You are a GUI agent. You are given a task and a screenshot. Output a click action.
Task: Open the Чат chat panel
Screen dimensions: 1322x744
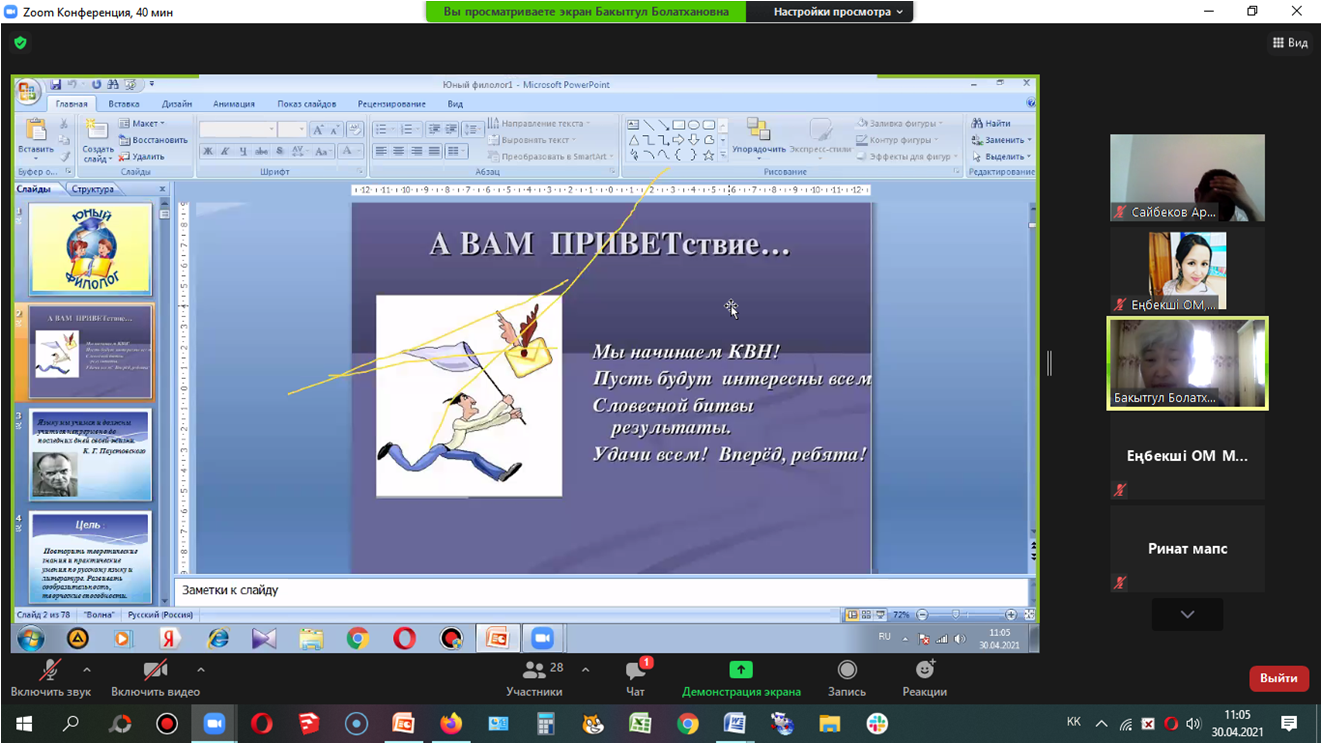click(x=635, y=678)
